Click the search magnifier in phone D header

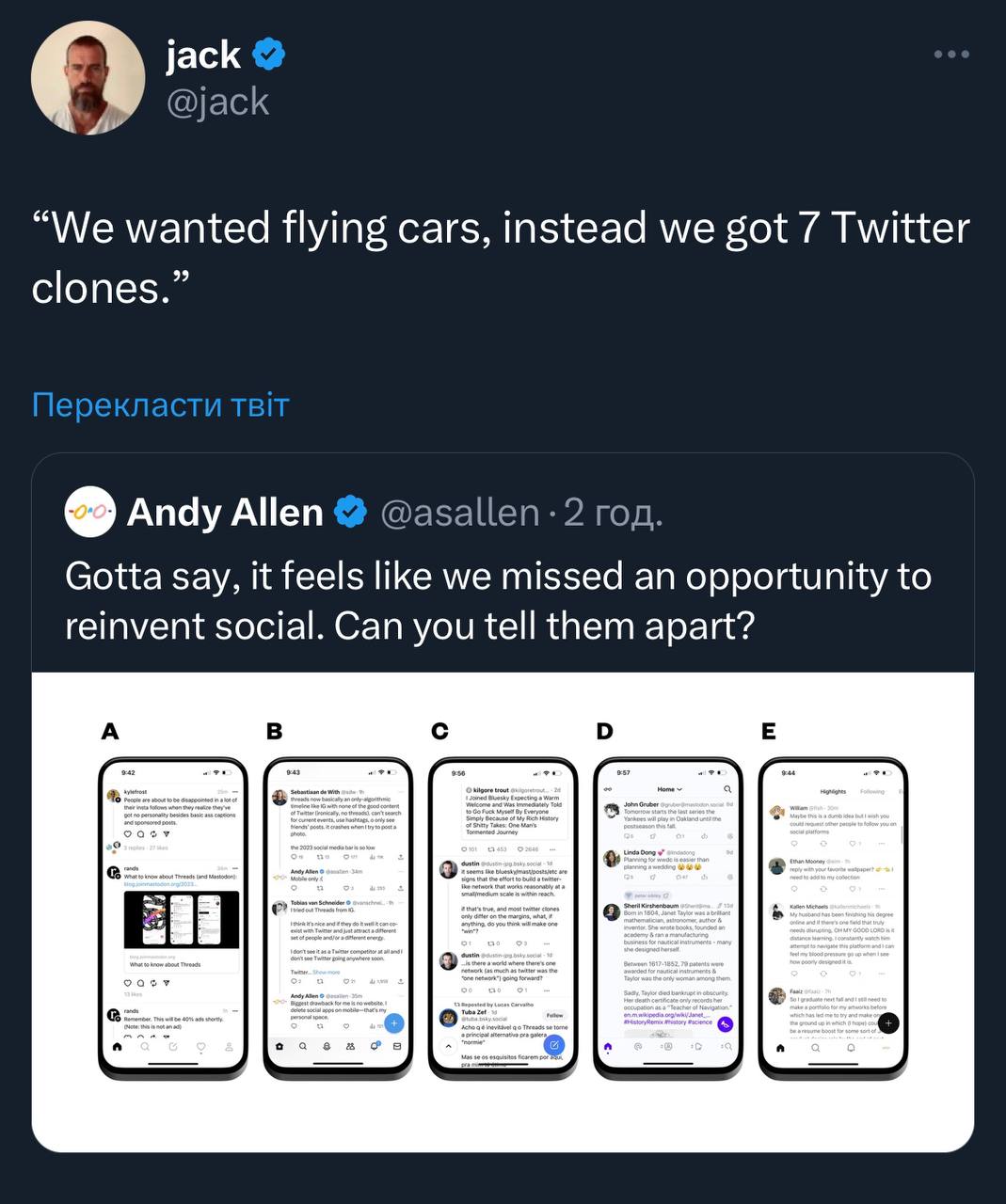point(727,789)
